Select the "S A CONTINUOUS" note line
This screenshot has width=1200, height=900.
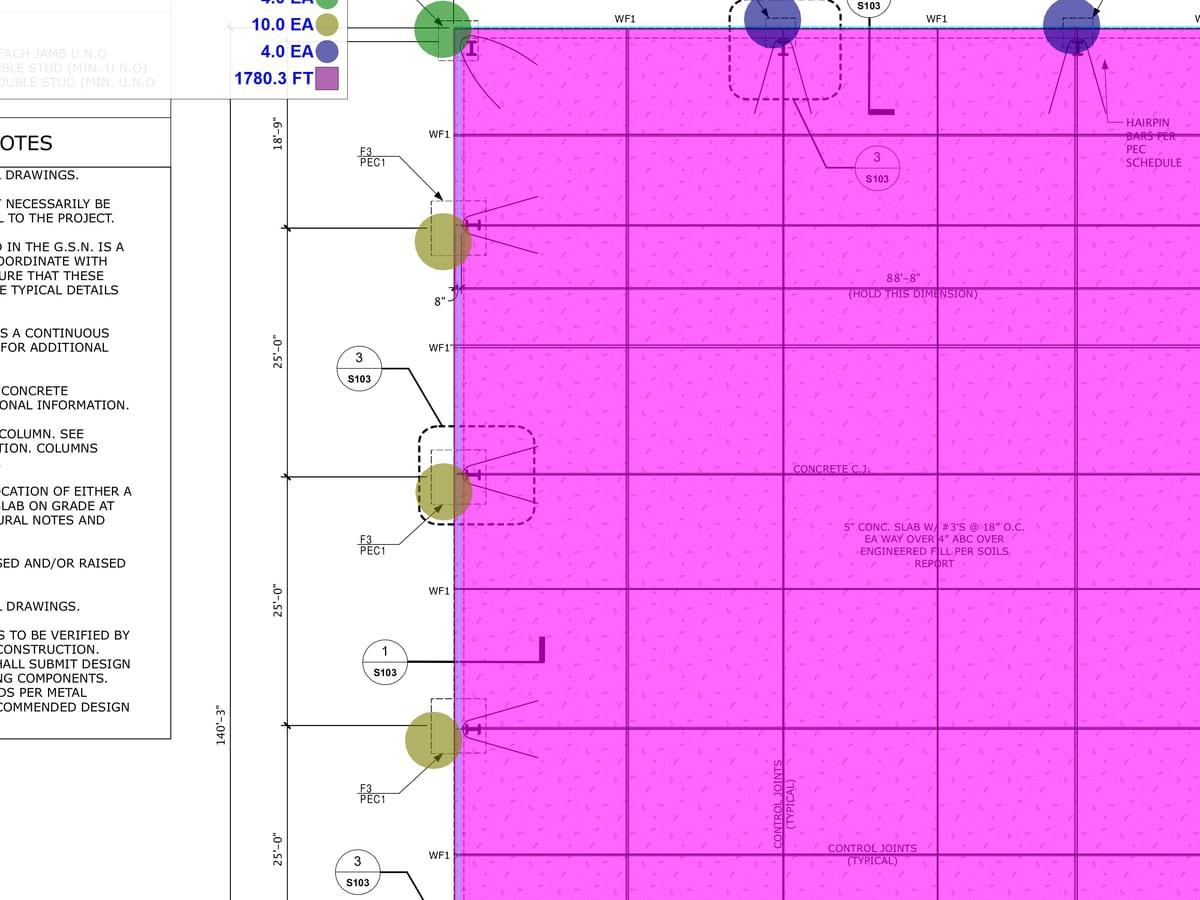(x=55, y=333)
